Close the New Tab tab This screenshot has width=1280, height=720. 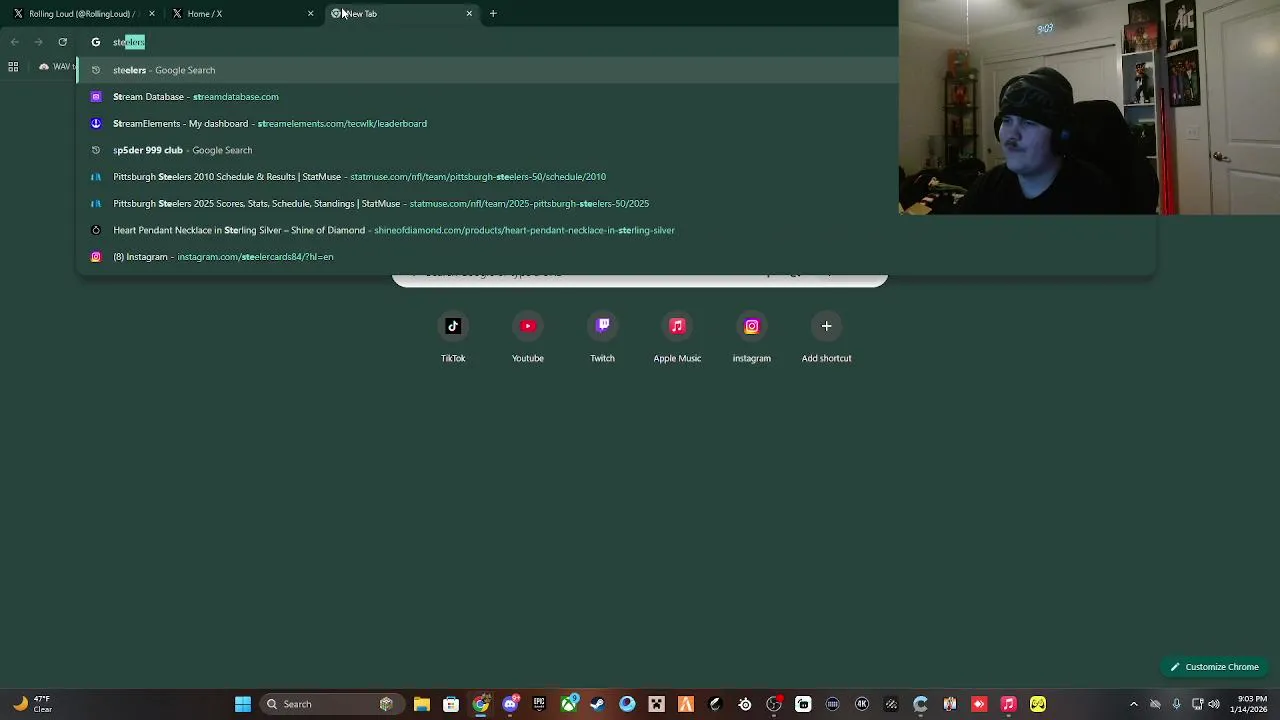click(469, 14)
